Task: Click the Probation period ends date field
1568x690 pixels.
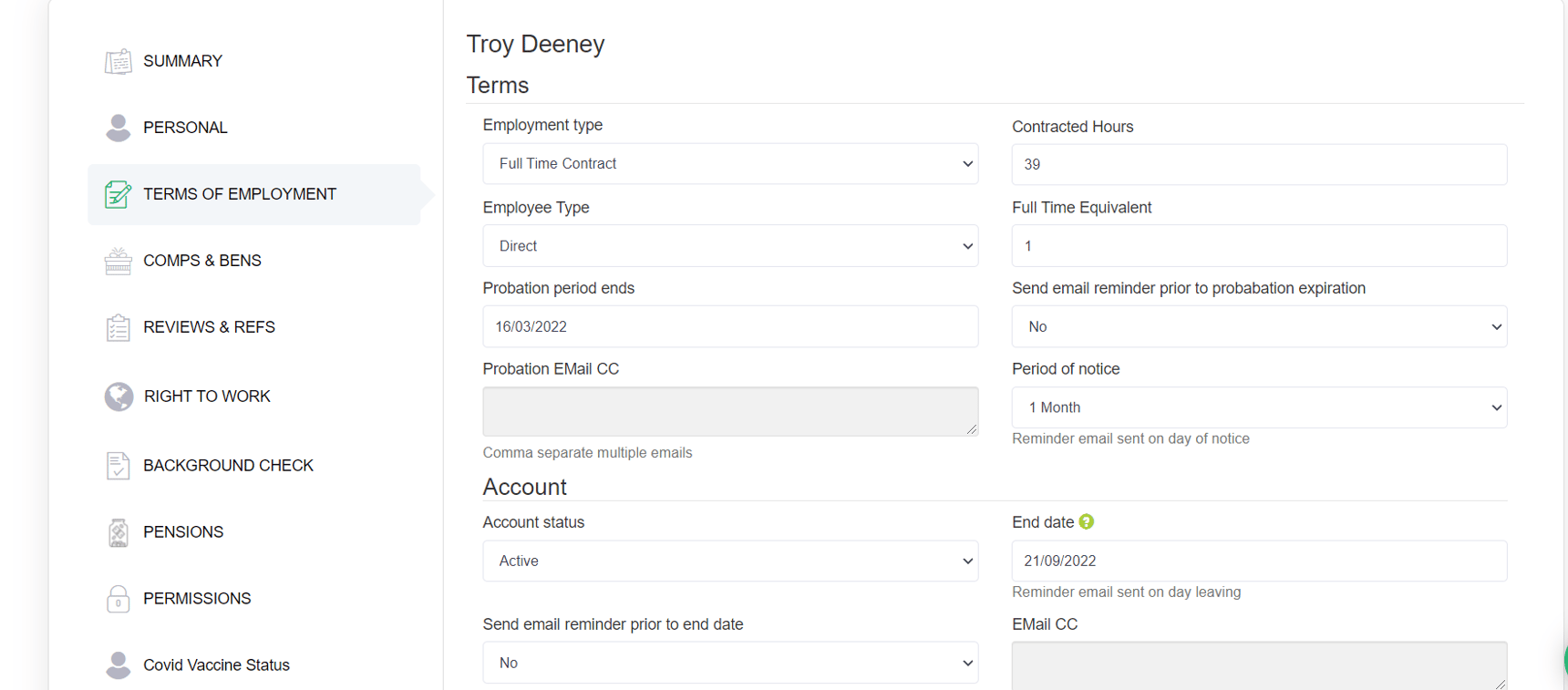Action: 730,326
